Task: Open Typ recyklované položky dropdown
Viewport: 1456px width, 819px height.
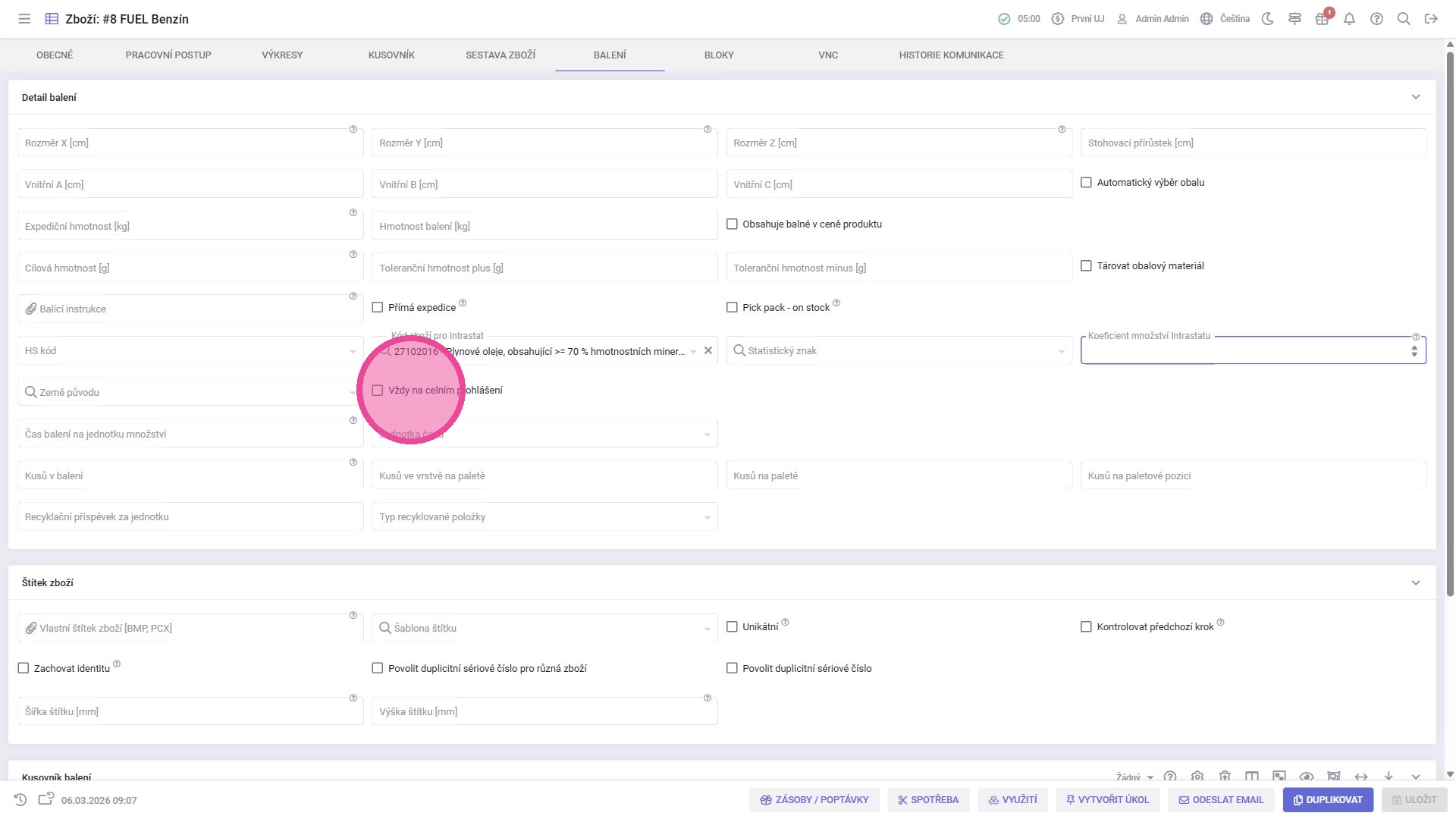Action: 544,516
